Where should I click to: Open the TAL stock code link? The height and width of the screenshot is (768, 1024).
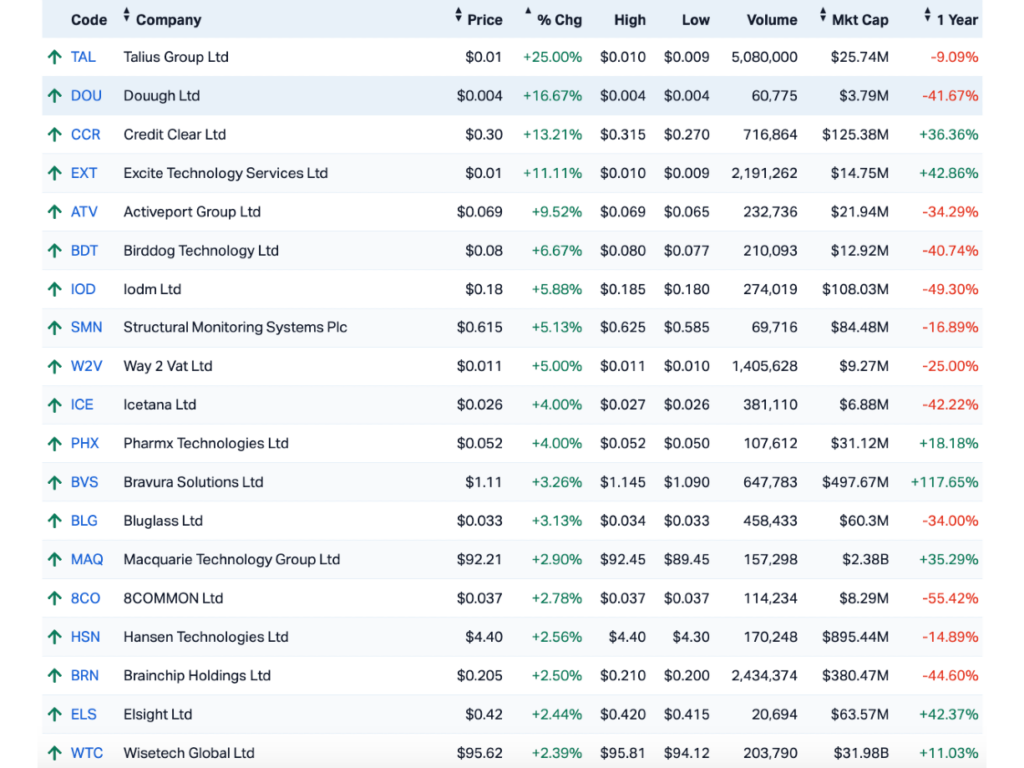point(83,57)
